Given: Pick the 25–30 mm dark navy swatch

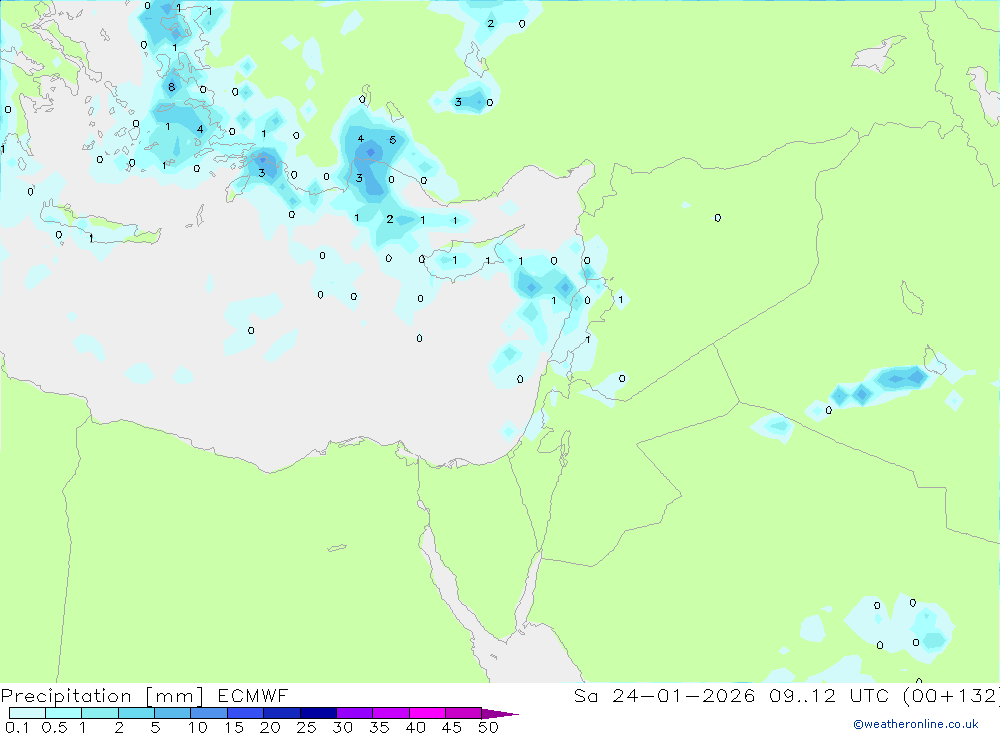Looking at the screenshot, I should (x=318, y=713).
